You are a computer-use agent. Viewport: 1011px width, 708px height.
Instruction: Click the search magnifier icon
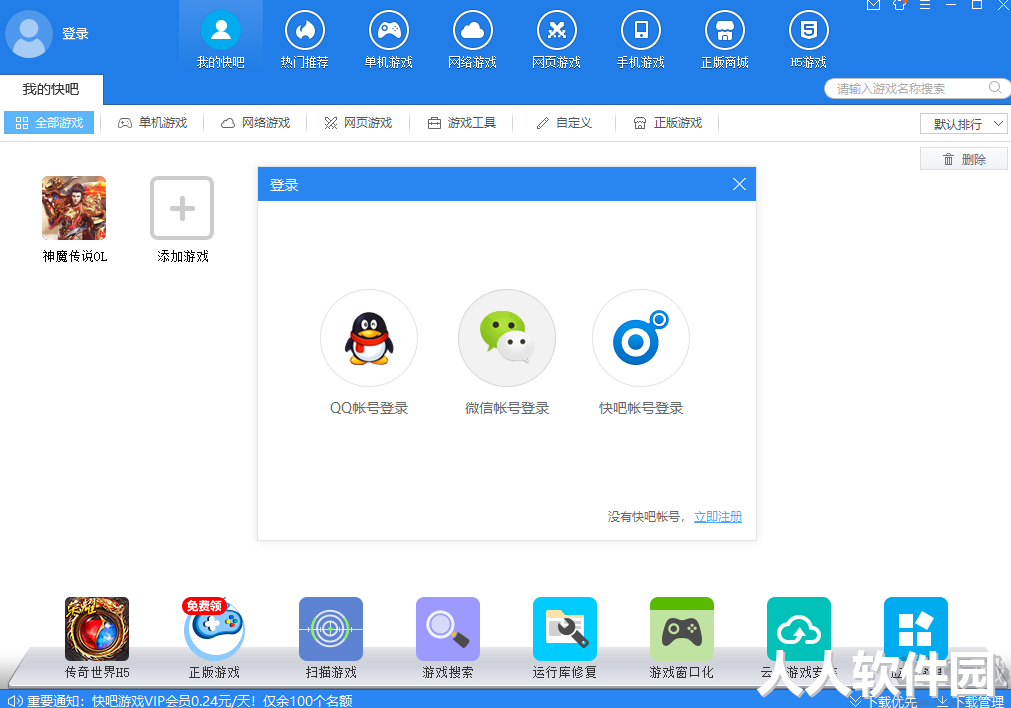tap(996, 87)
